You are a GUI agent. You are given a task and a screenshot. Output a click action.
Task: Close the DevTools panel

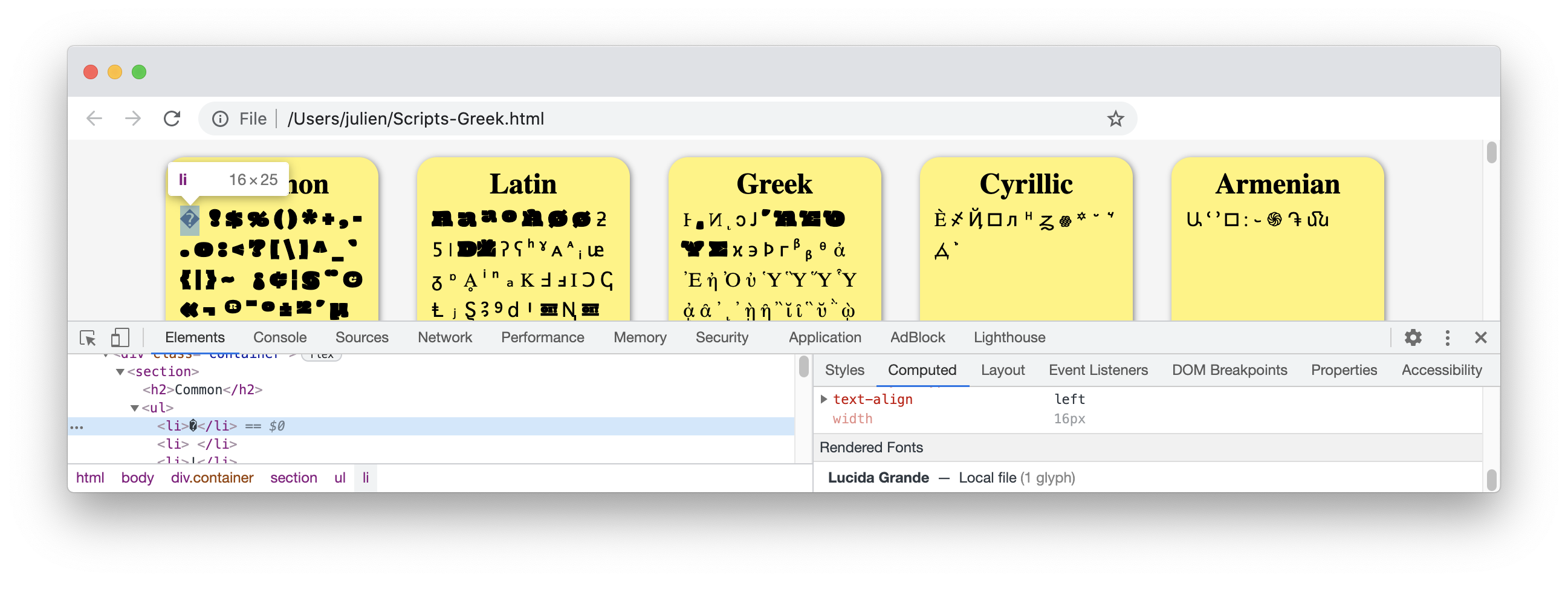pos(1480,338)
